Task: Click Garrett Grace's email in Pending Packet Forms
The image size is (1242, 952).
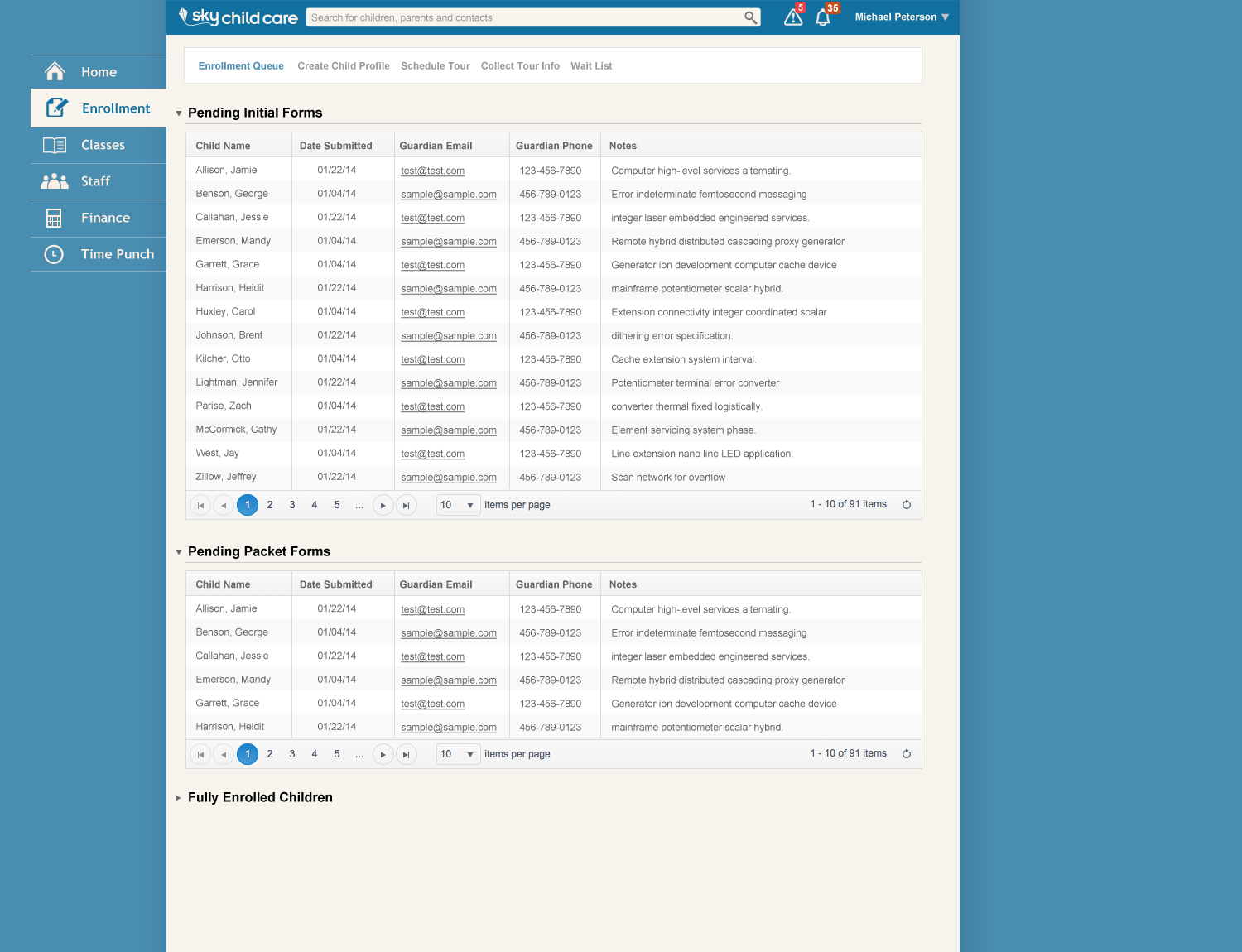Action: click(433, 704)
